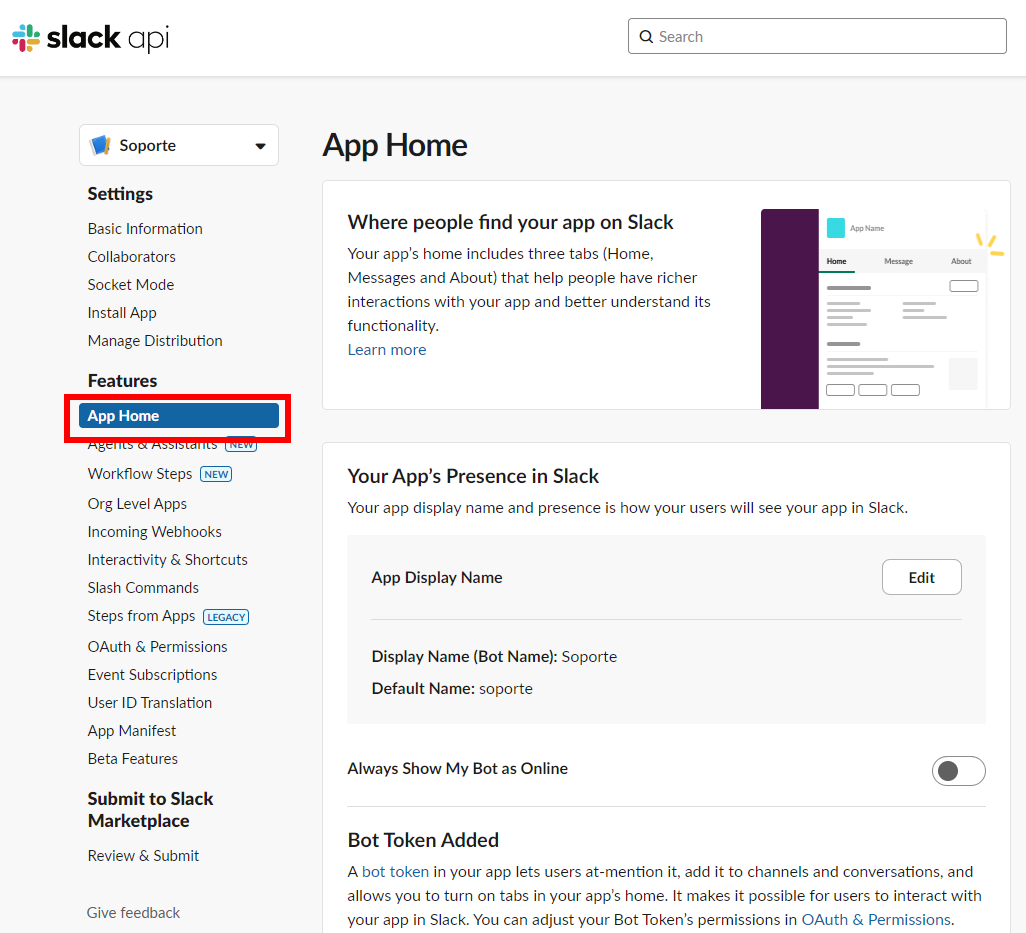Image resolution: width=1026 pixels, height=933 pixels.
Task: Click the Soporte app notebook icon
Action: pyautogui.click(x=100, y=145)
